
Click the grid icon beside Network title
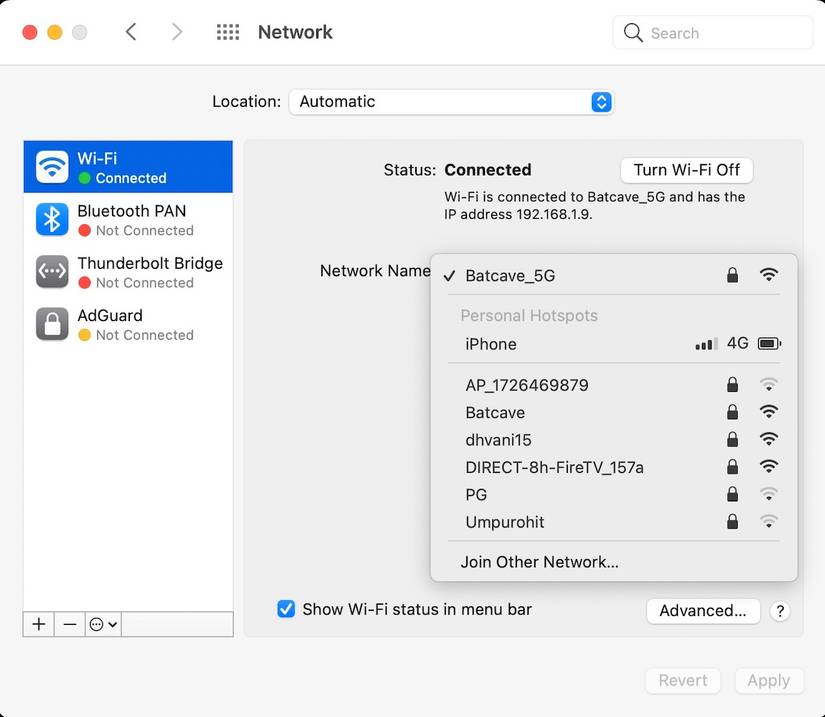228,31
